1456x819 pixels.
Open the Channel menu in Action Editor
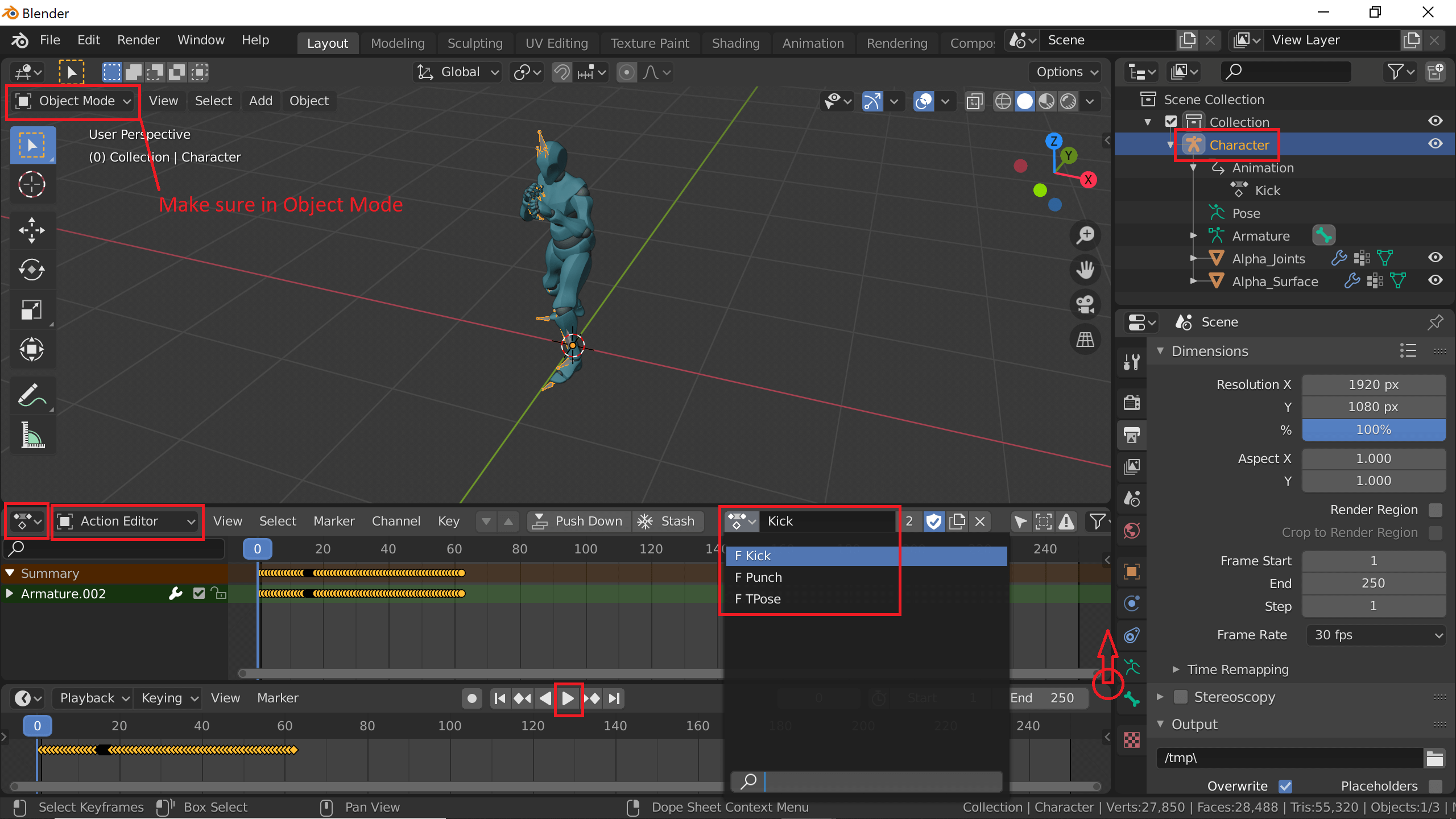pyautogui.click(x=396, y=521)
